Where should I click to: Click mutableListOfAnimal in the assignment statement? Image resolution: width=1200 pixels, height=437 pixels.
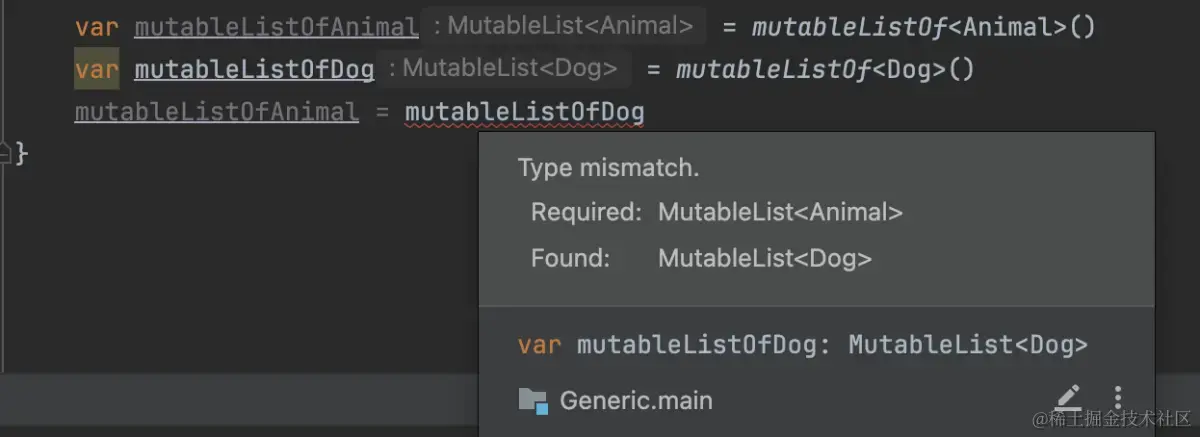point(216,112)
